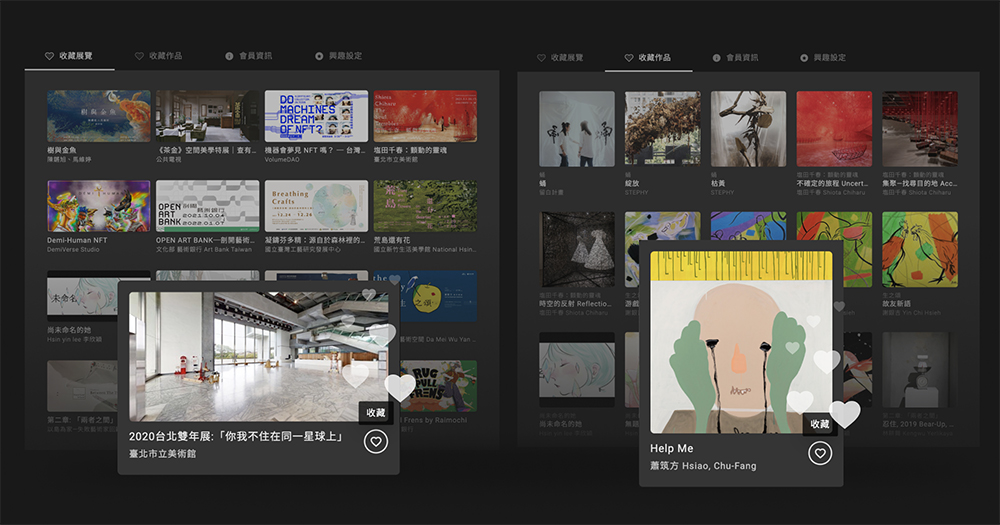Toggle favorite heart on Help Me artwork

pos(820,454)
